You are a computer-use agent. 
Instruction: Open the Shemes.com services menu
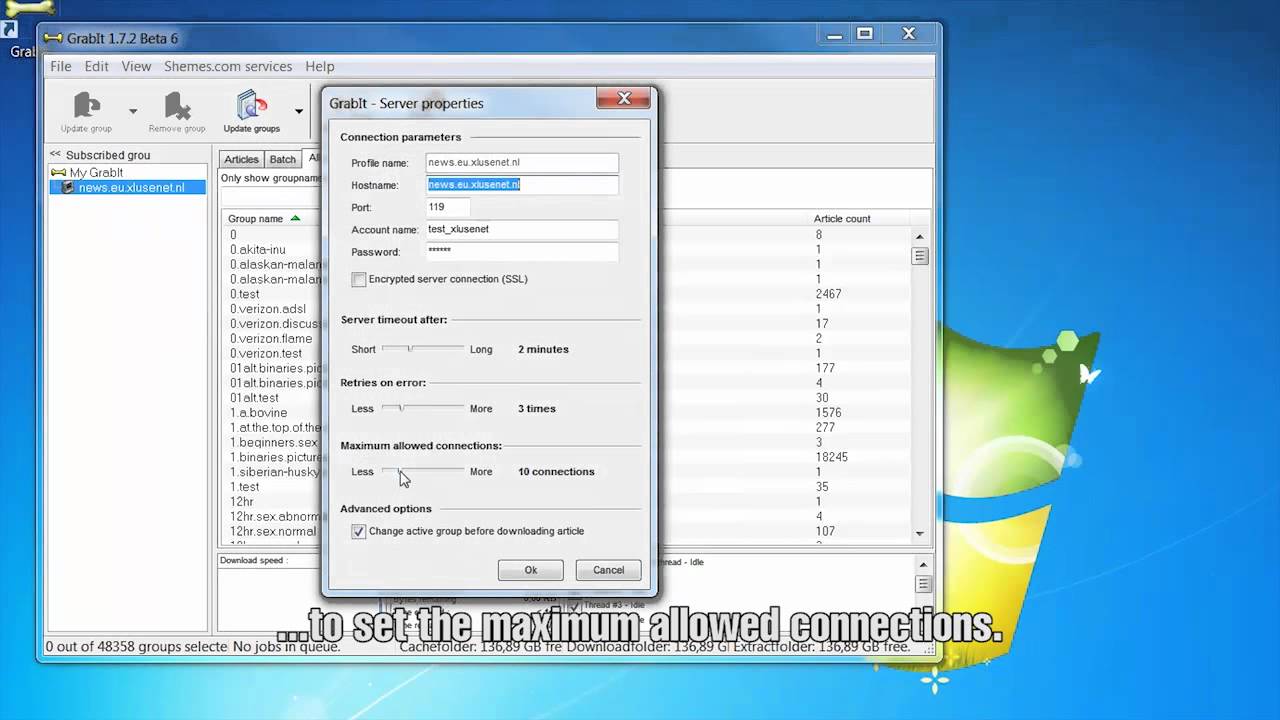click(x=228, y=66)
